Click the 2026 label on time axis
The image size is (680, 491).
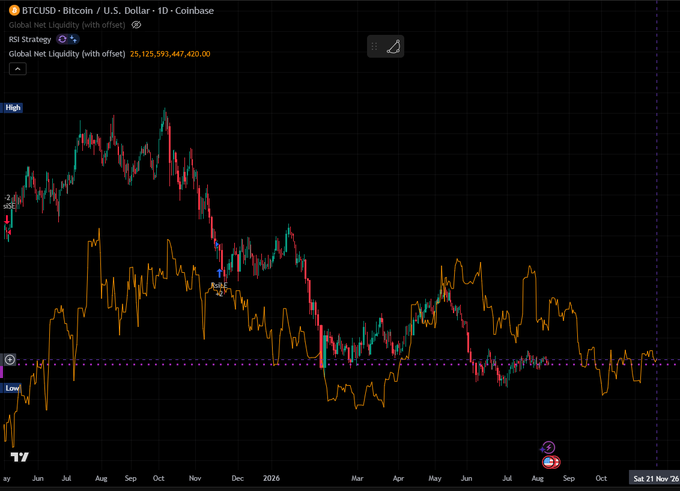(x=271, y=478)
